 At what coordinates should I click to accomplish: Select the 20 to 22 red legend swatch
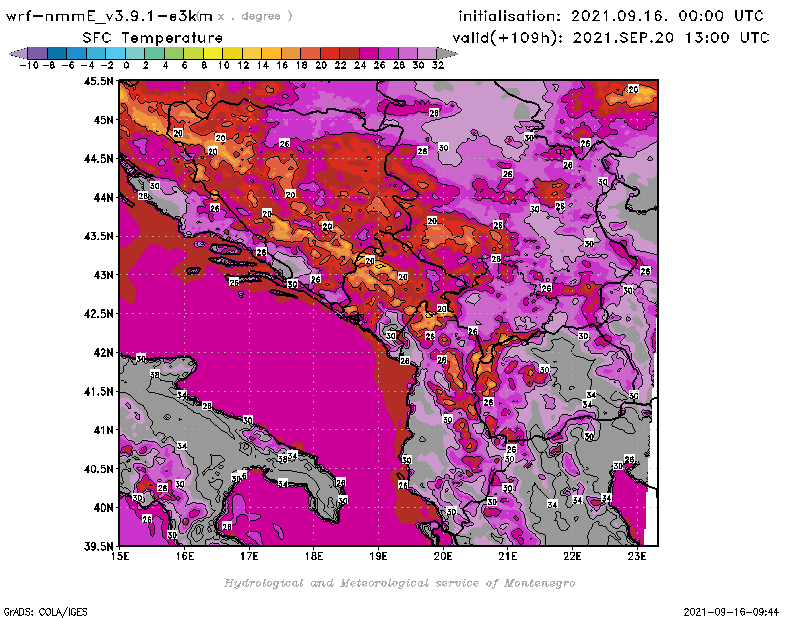click(330, 53)
